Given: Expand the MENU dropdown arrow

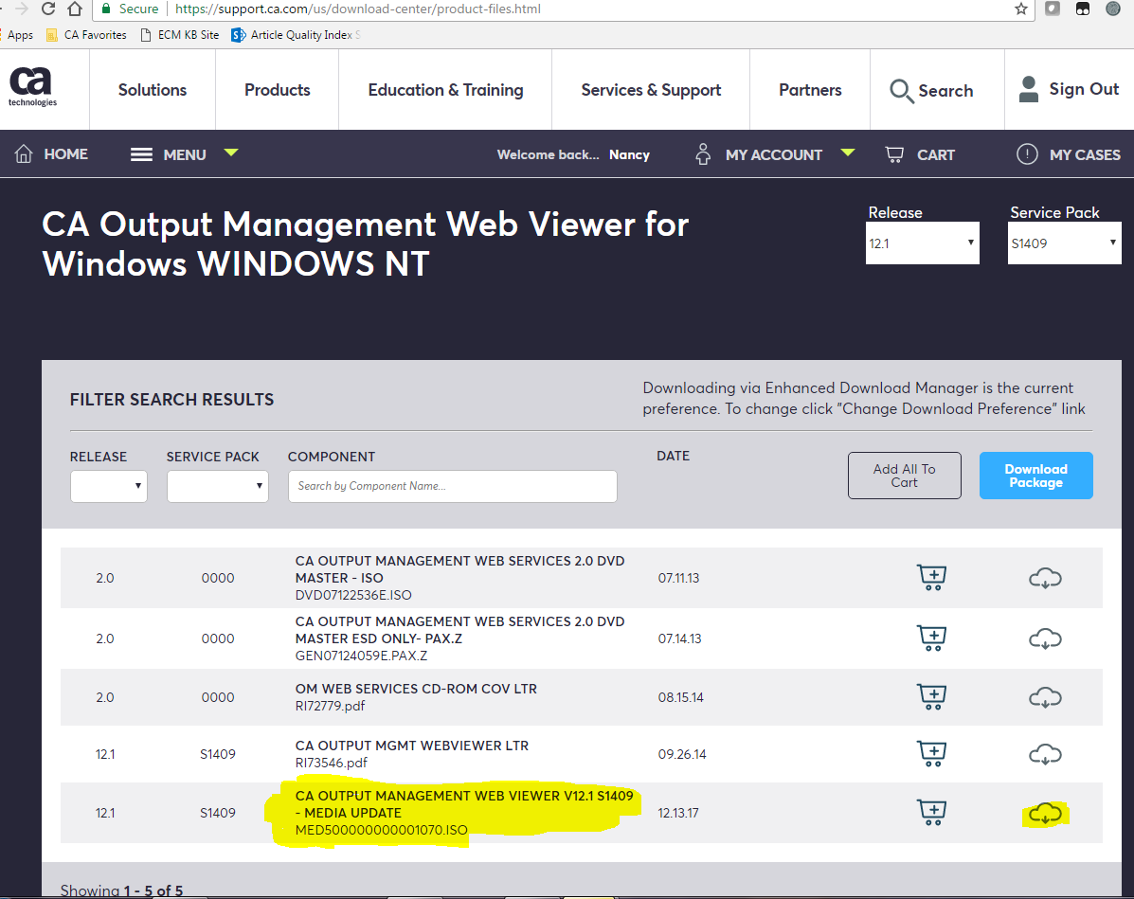Looking at the screenshot, I should [231, 152].
